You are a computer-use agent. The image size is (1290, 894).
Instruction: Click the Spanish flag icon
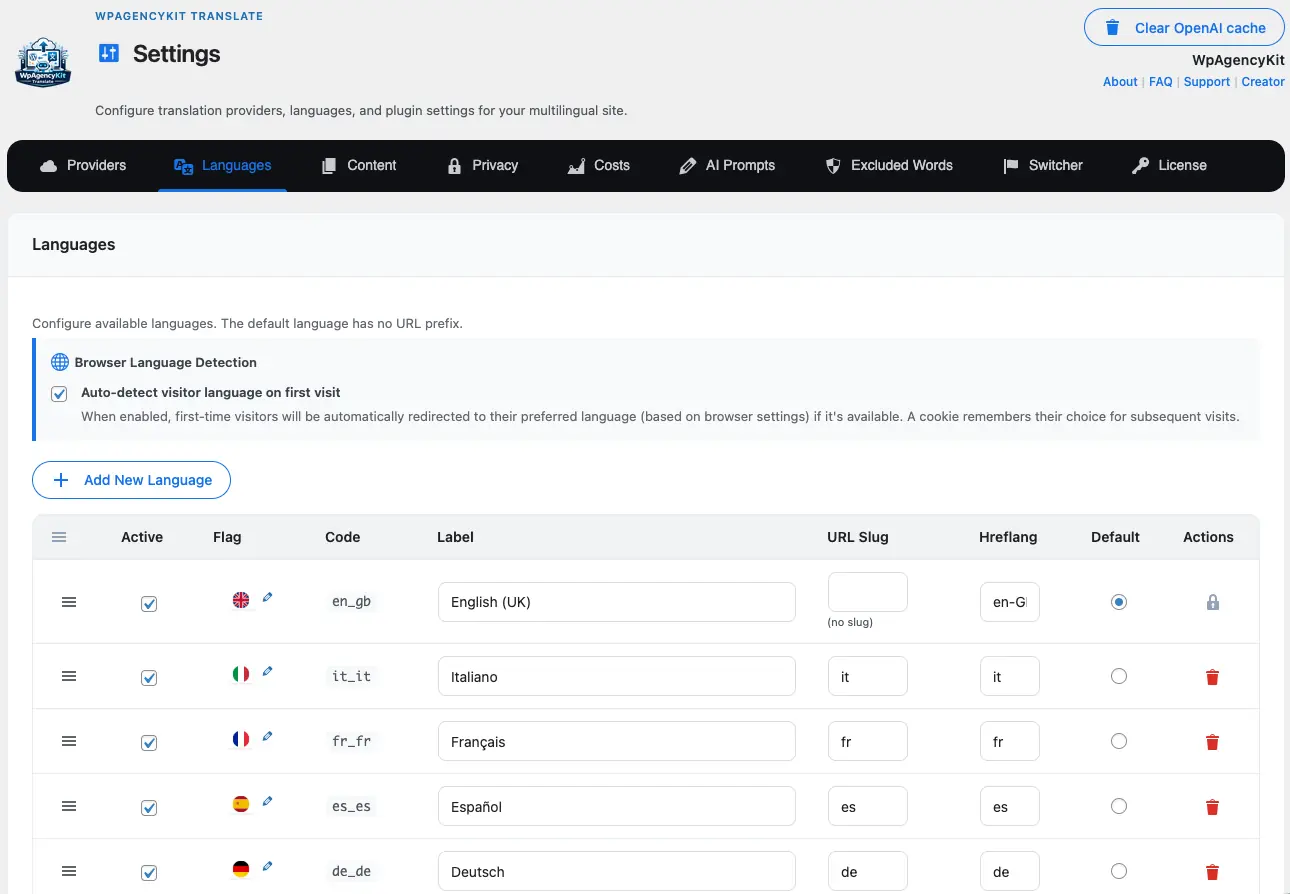241,804
